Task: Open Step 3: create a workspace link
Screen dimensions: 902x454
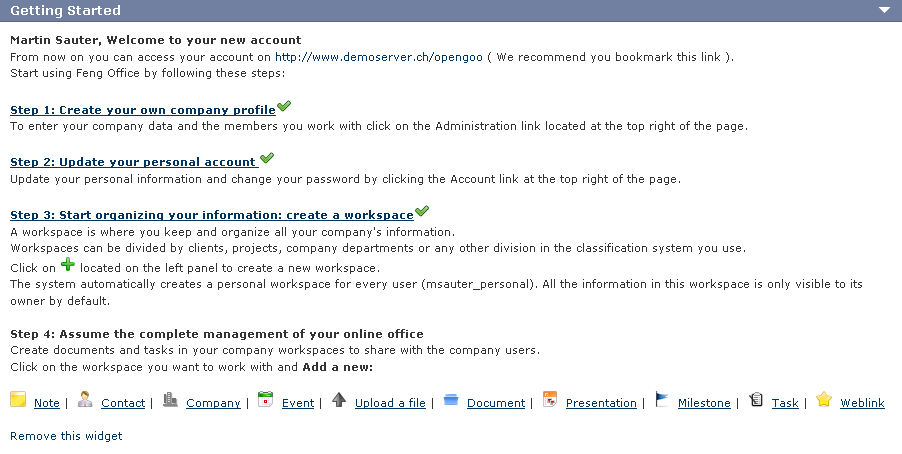Action: tap(212, 215)
